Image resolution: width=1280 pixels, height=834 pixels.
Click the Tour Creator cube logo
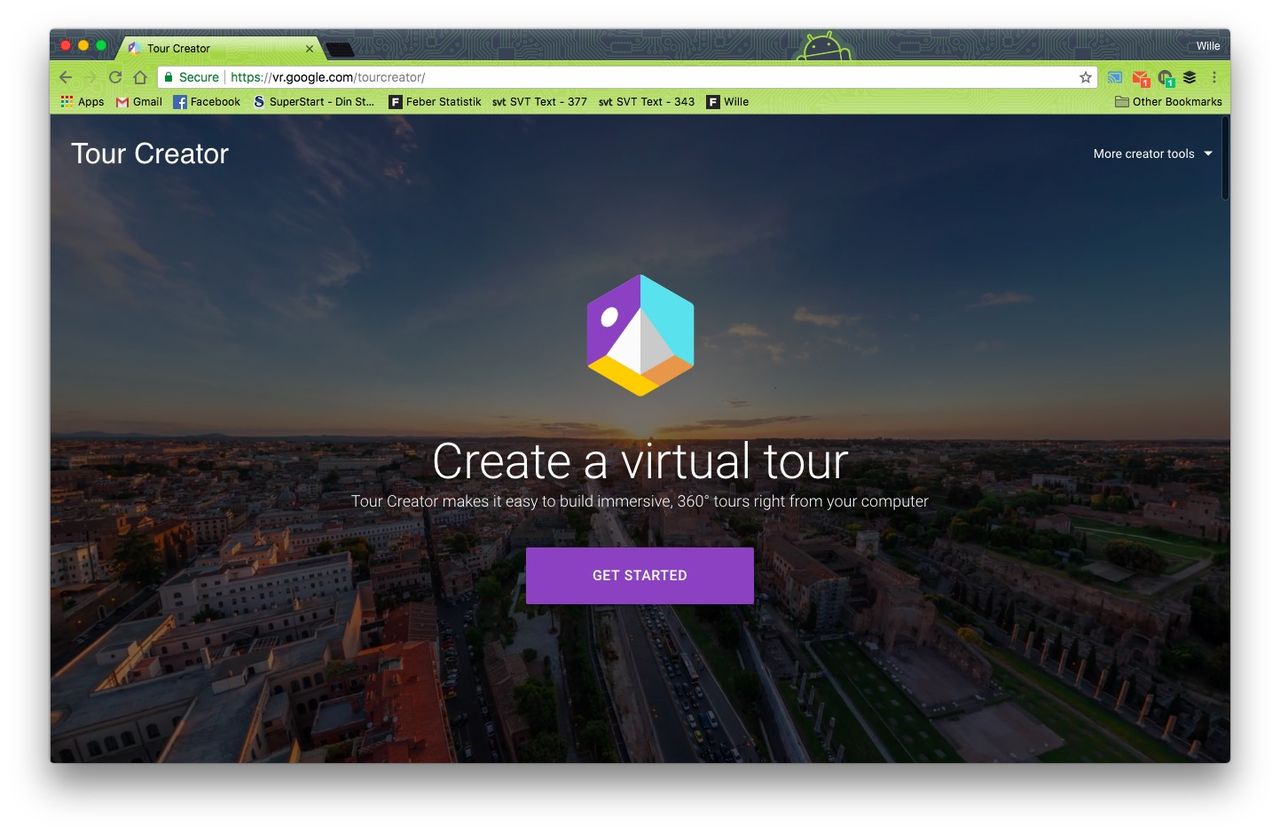coord(640,335)
